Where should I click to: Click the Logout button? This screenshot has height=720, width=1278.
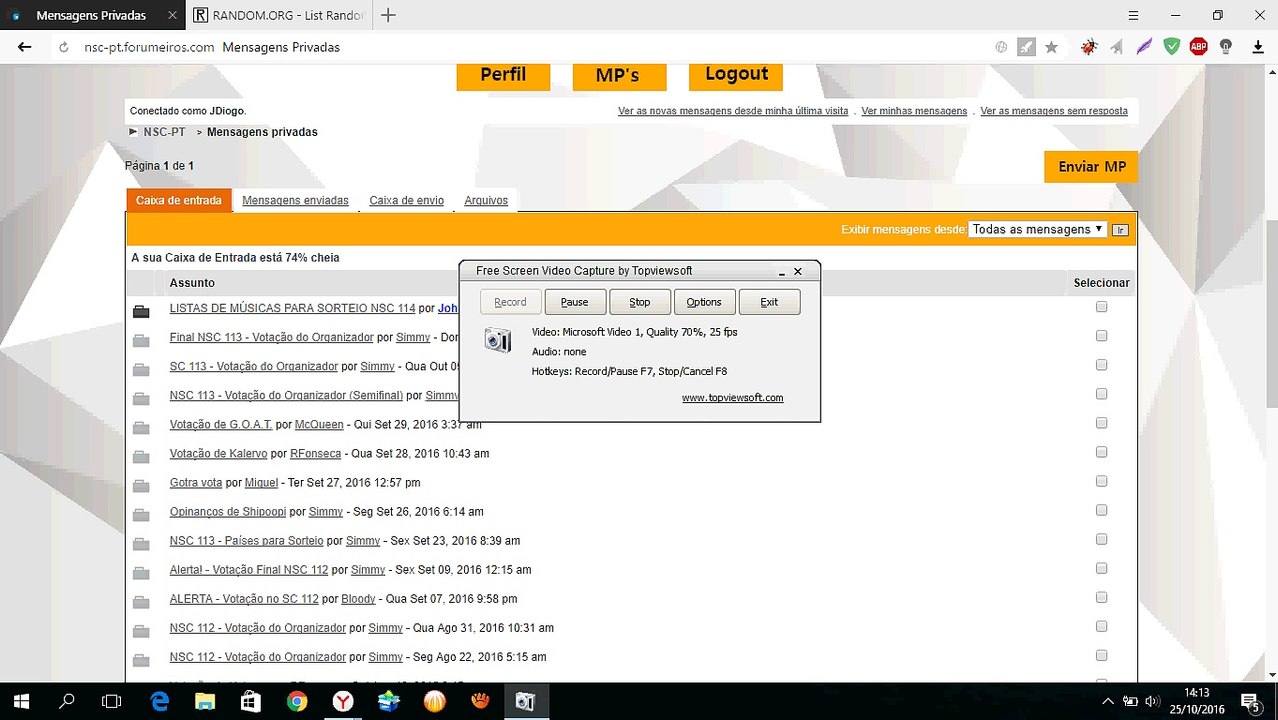[736, 75]
